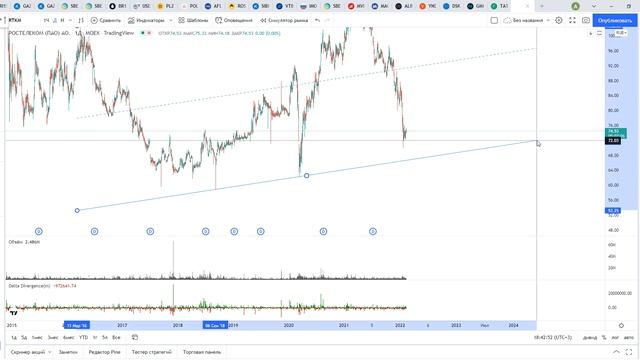640x360 pixels.
Task: Toggle auto scale (авто)
Action: tap(629, 338)
